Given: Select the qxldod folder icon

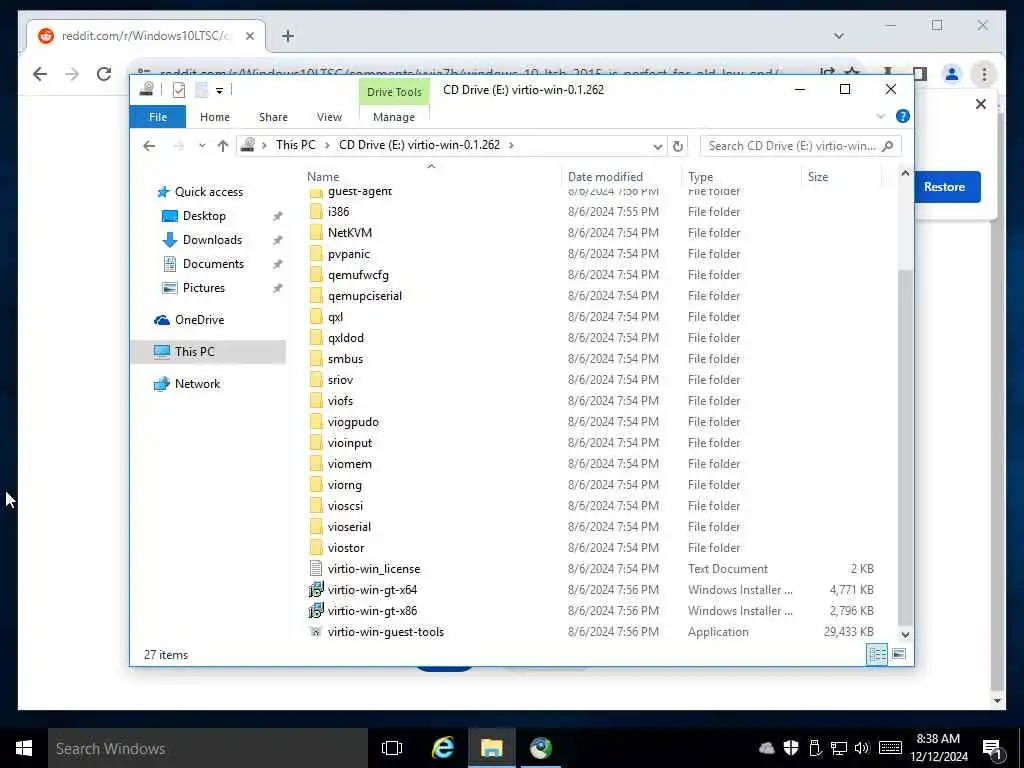Looking at the screenshot, I should point(316,338).
